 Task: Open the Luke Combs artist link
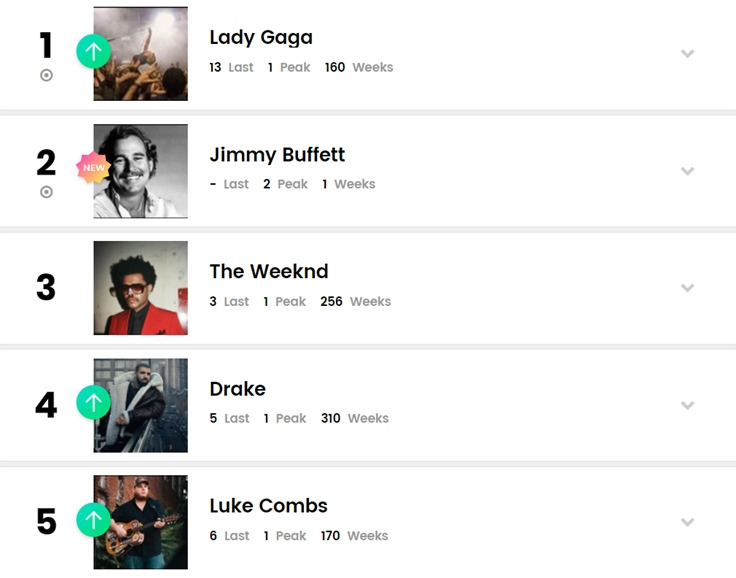point(268,506)
